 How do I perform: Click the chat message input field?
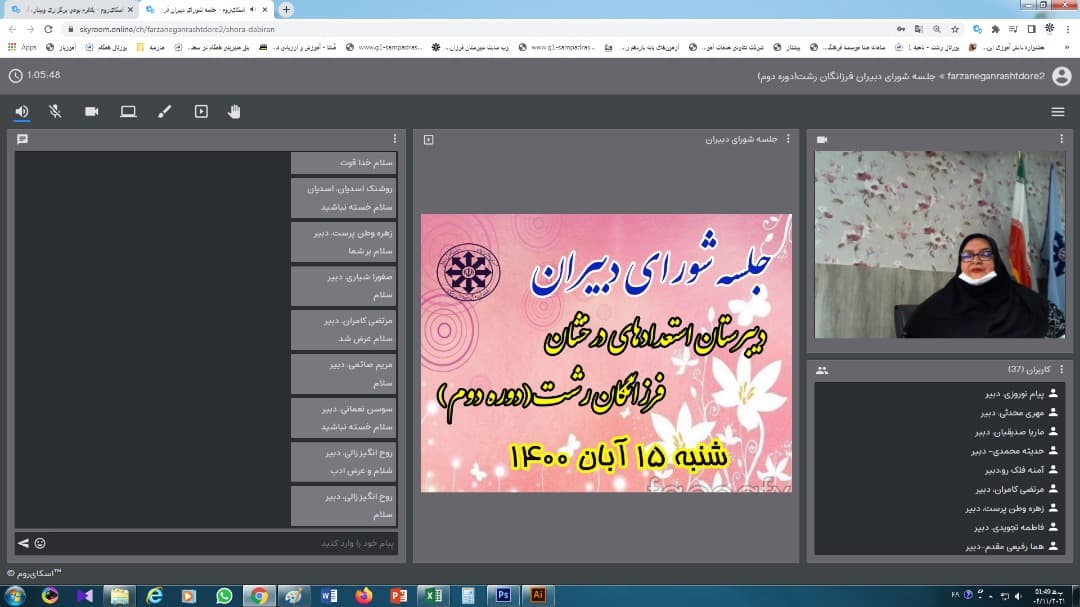(x=220, y=543)
